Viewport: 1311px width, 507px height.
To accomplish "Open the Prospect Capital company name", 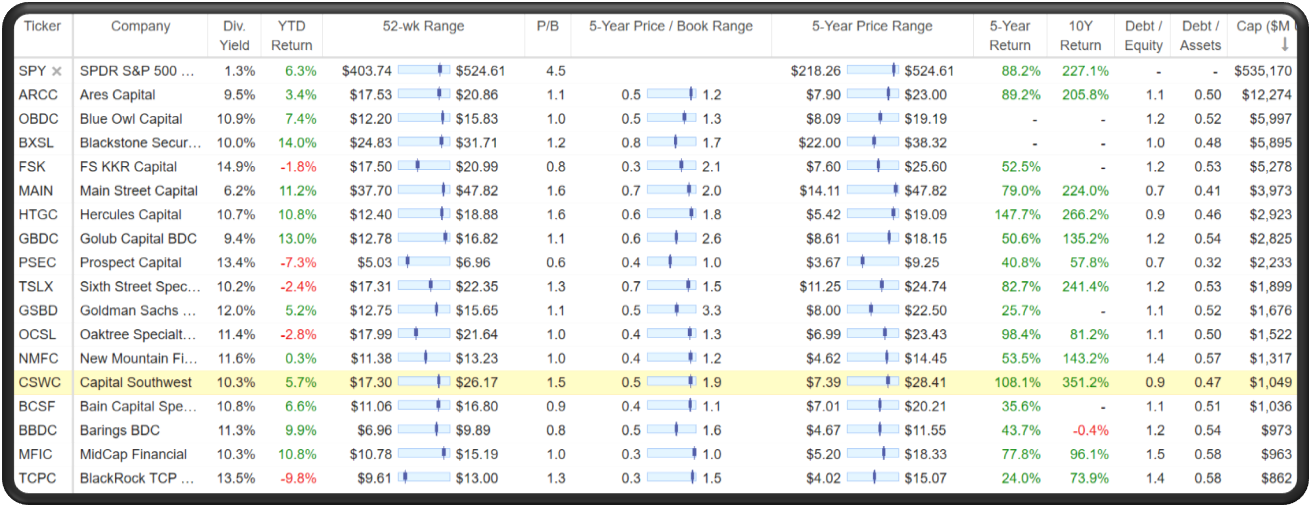I will pos(131,263).
